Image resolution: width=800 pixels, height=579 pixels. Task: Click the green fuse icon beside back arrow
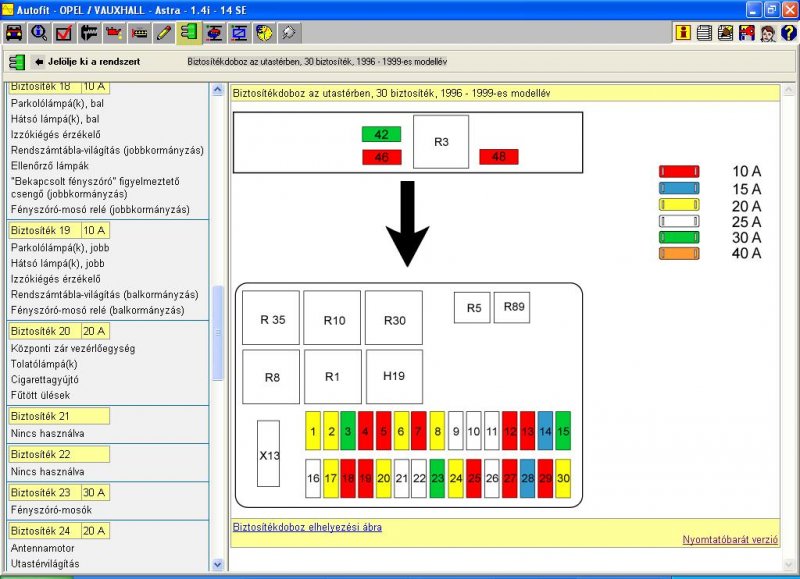(x=16, y=62)
